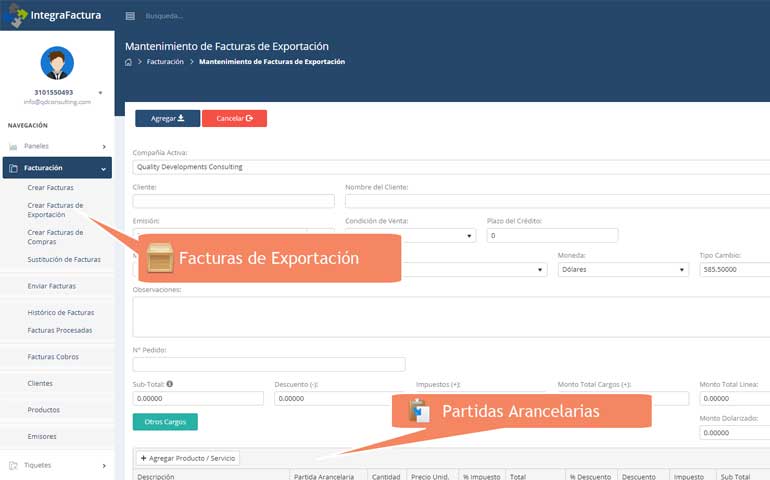
Task: Click the Otros Cargos button
Action: coord(165,422)
